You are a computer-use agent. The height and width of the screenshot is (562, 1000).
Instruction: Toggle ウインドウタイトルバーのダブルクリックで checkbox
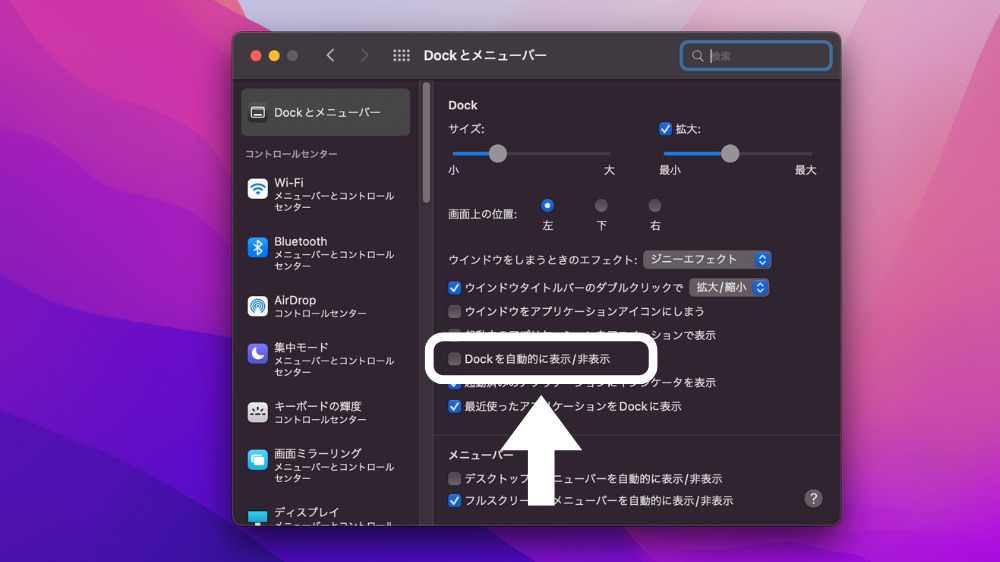(454, 288)
